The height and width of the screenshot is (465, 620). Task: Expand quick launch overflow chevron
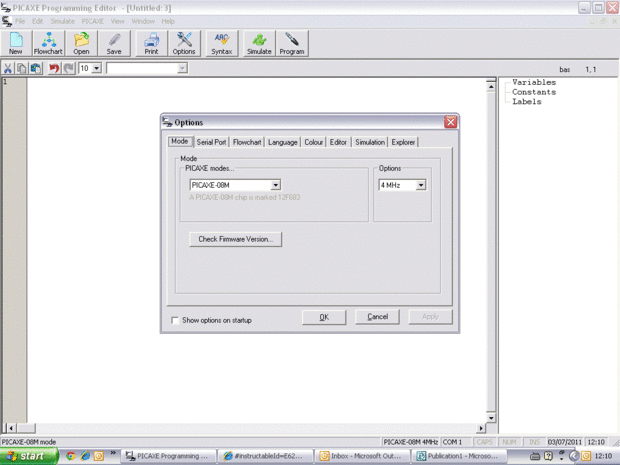pyautogui.click(x=113, y=452)
